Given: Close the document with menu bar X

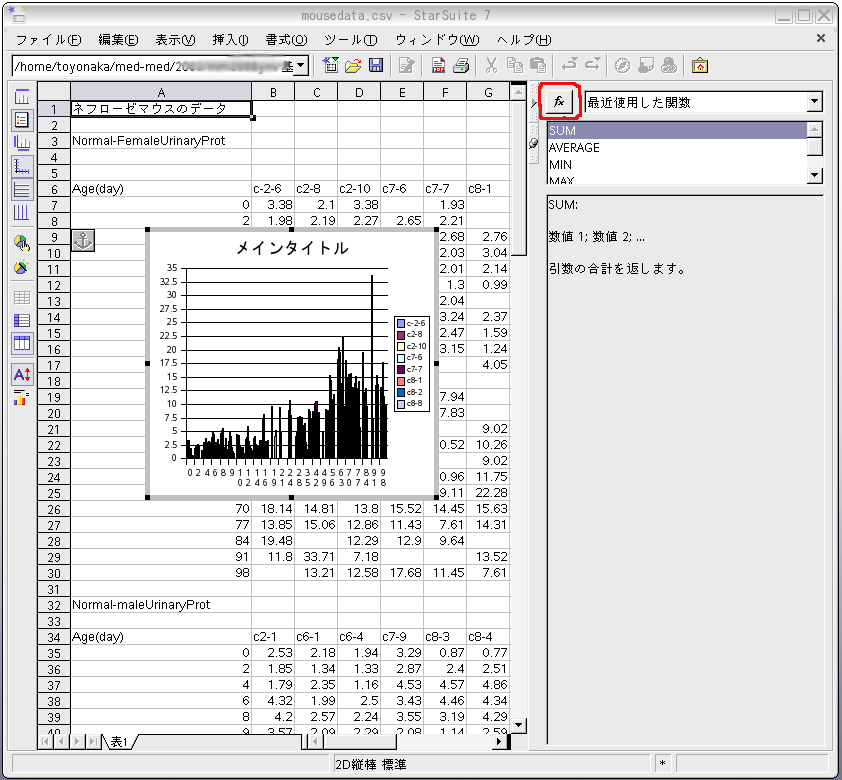Looking at the screenshot, I should tap(821, 38).
